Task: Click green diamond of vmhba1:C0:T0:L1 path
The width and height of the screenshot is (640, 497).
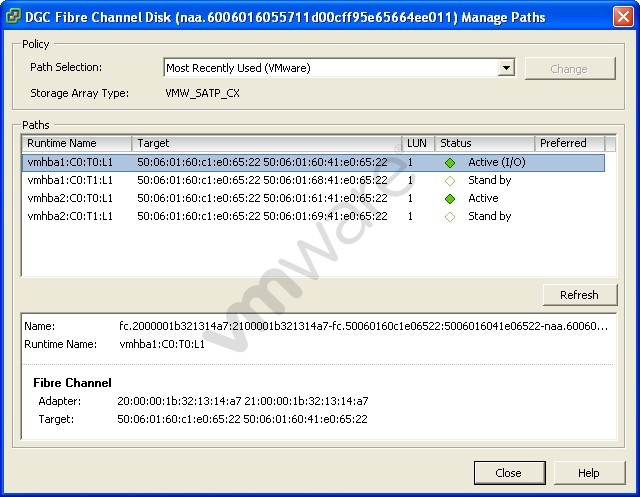Action: click(x=450, y=163)
